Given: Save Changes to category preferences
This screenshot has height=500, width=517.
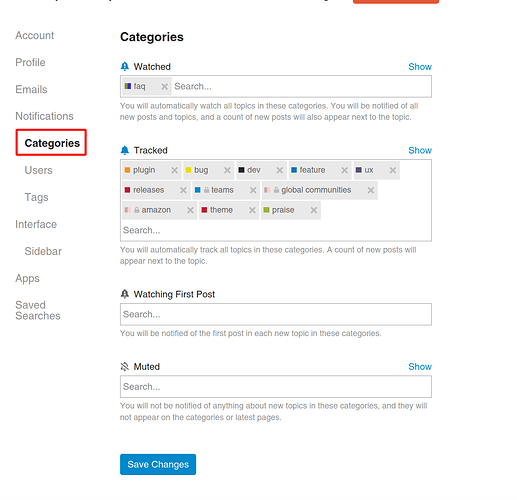Looking at the screenshot, I should 158,464.
